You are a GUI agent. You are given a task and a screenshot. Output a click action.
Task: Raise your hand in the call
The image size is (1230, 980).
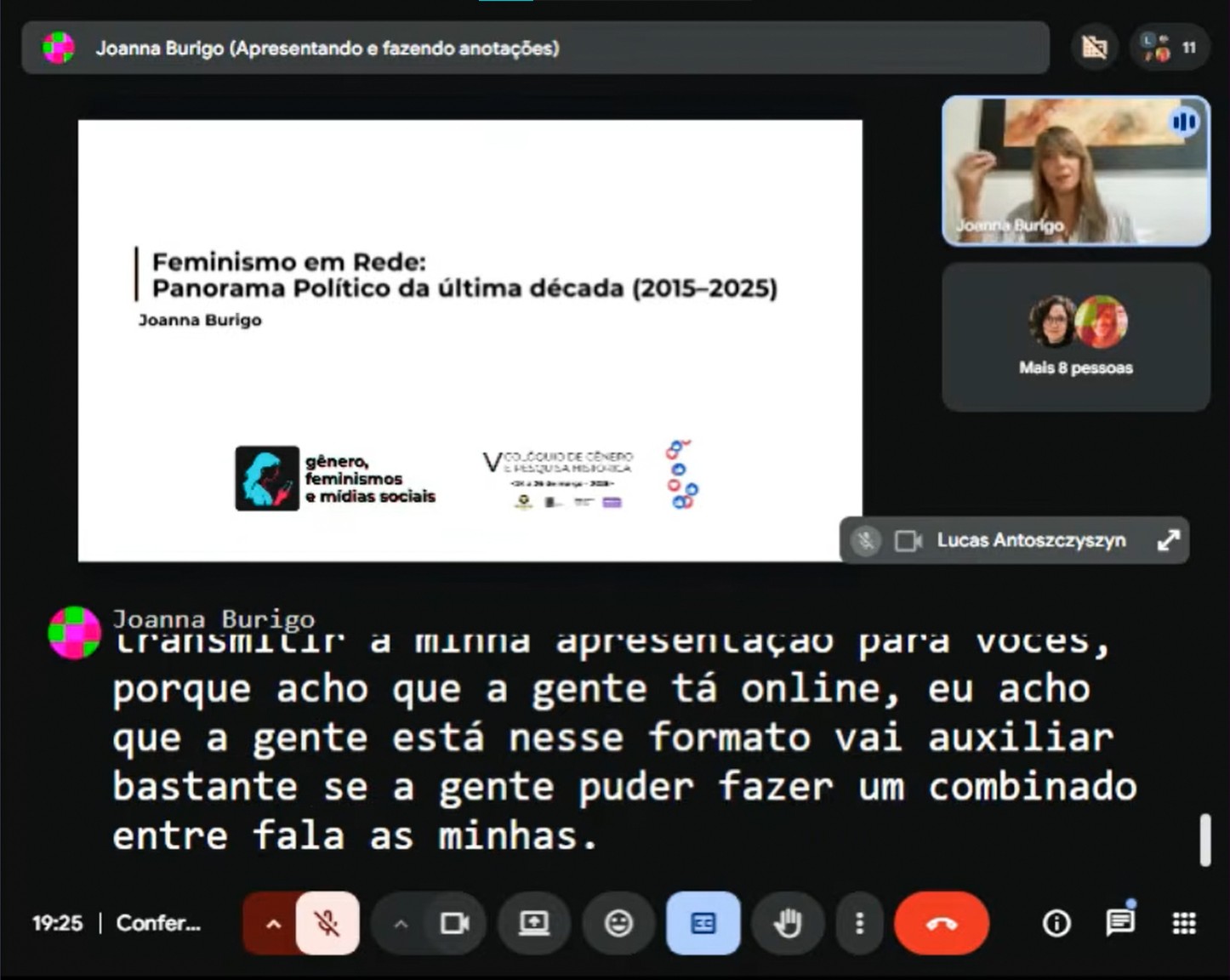pos(788,923)
